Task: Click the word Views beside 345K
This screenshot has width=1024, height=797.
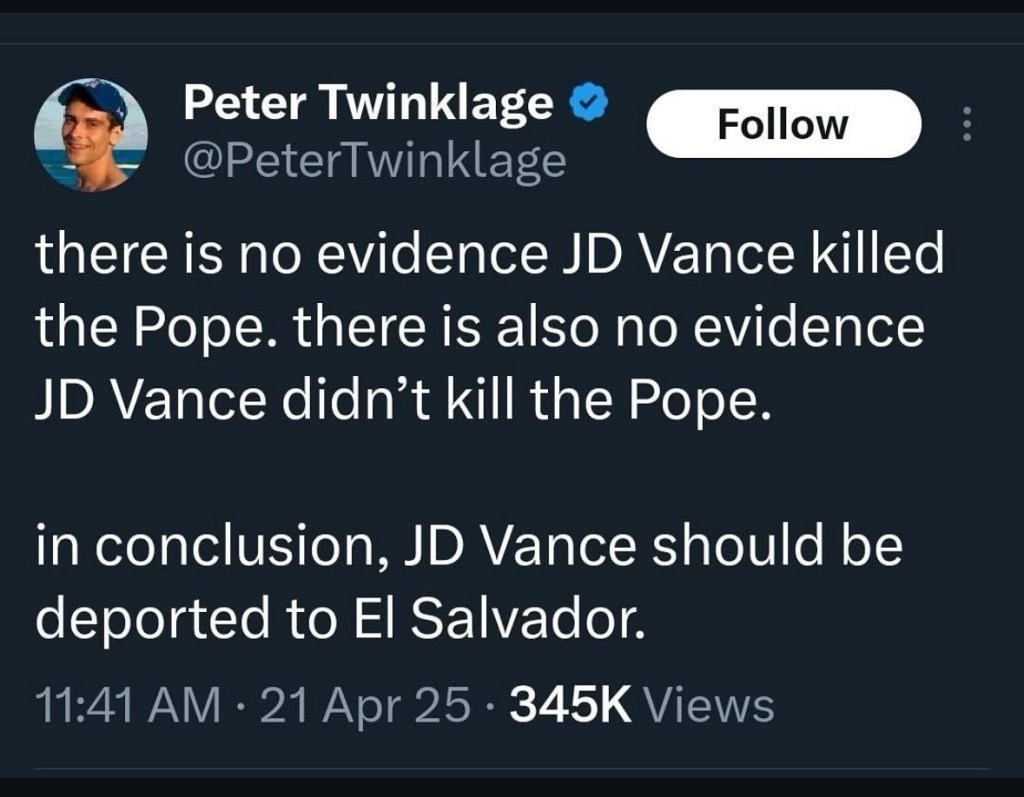Action: coord(710,706)
